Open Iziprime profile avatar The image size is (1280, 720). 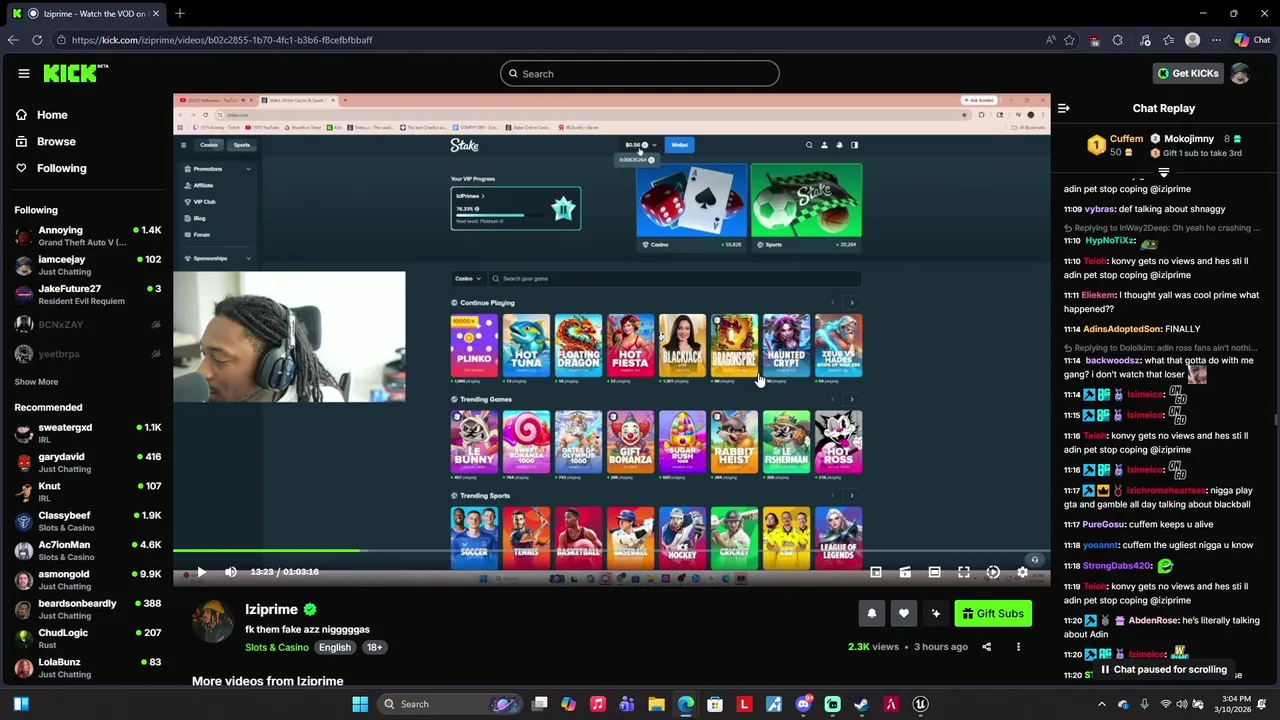(213, 622)
